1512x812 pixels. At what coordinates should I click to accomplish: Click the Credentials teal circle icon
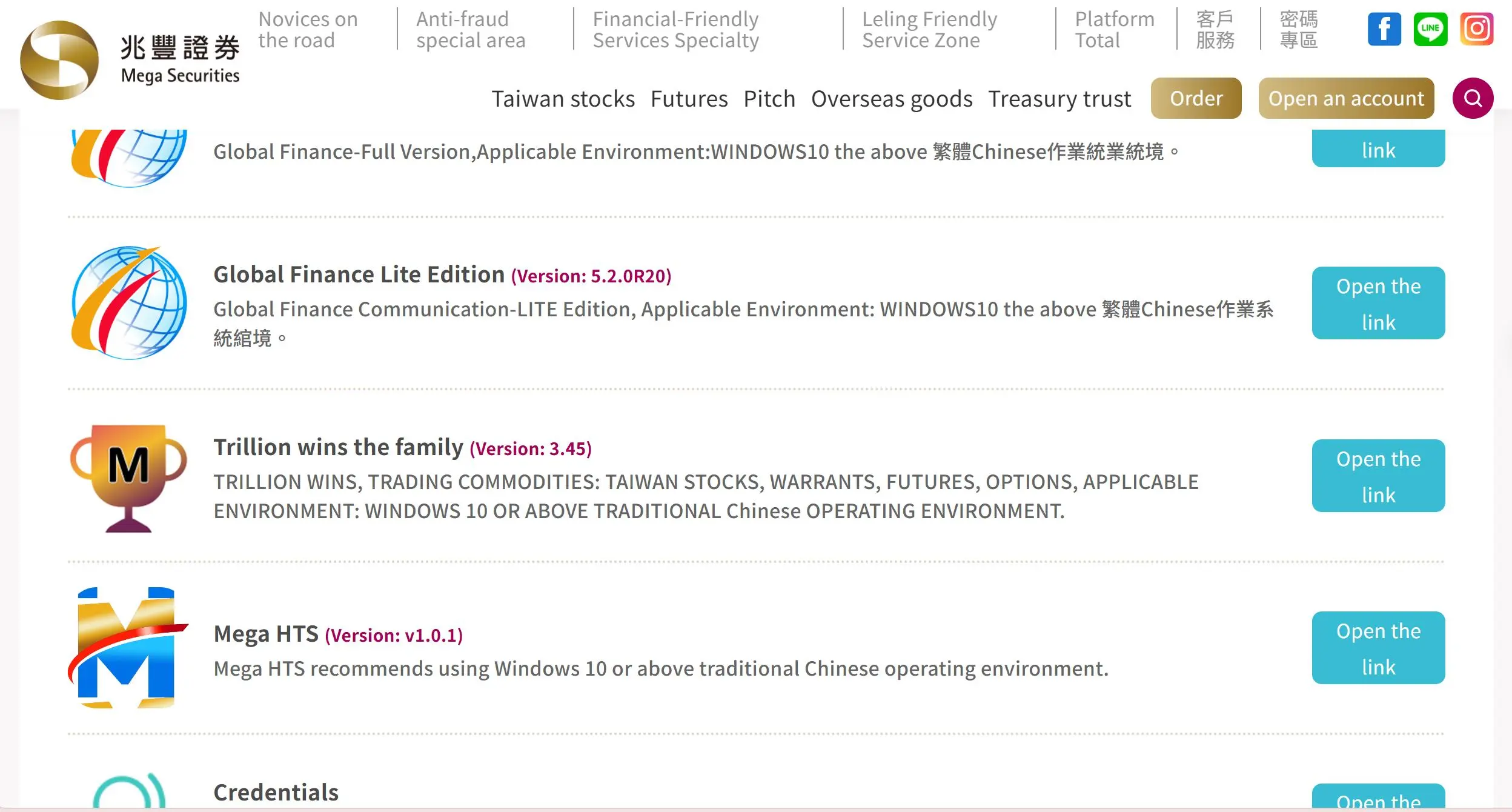coord(129,790)
